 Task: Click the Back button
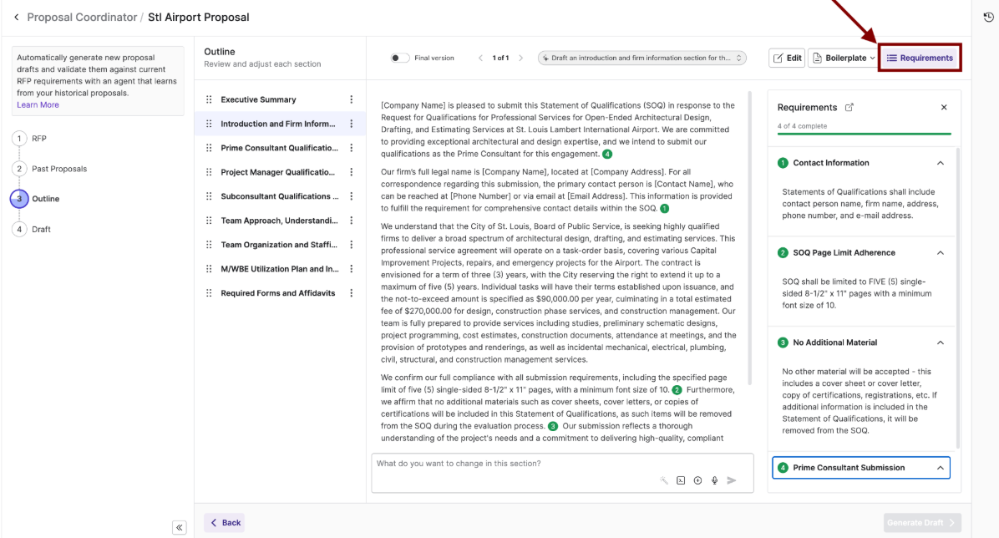[225, 523]
